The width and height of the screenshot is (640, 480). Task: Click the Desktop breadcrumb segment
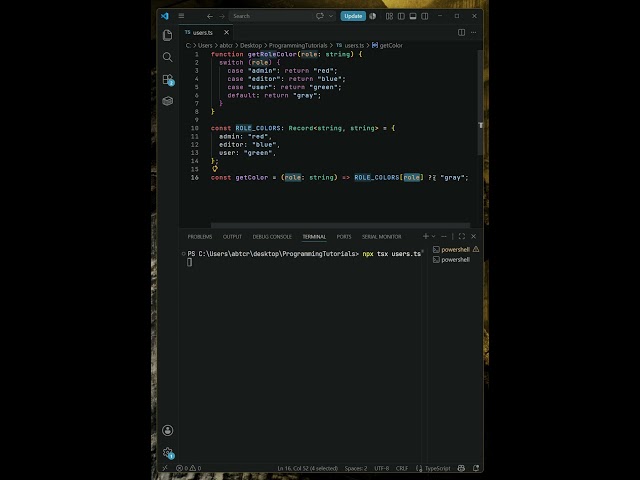point(251,45)
